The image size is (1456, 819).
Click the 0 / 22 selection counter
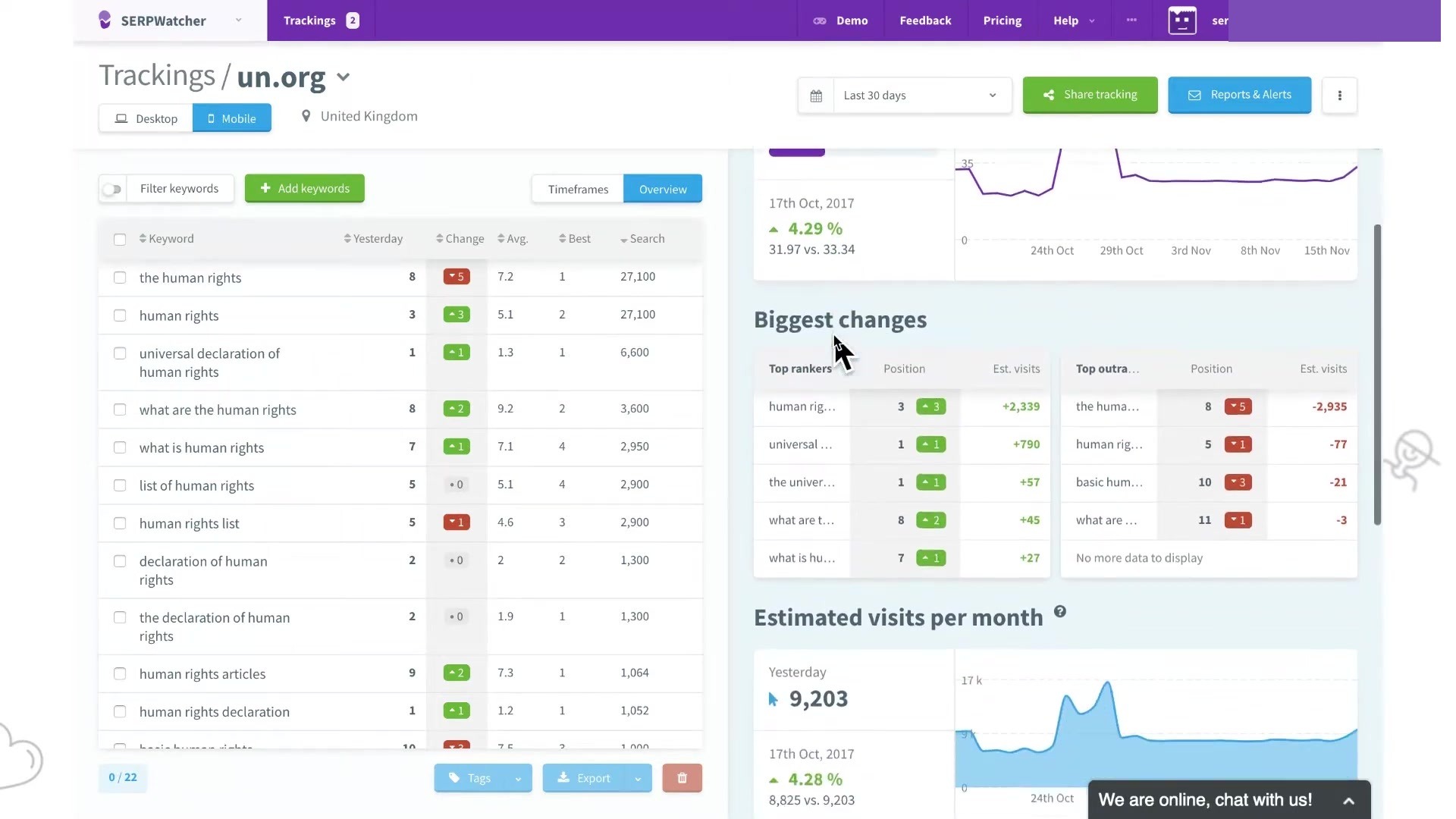pos(123,777)
